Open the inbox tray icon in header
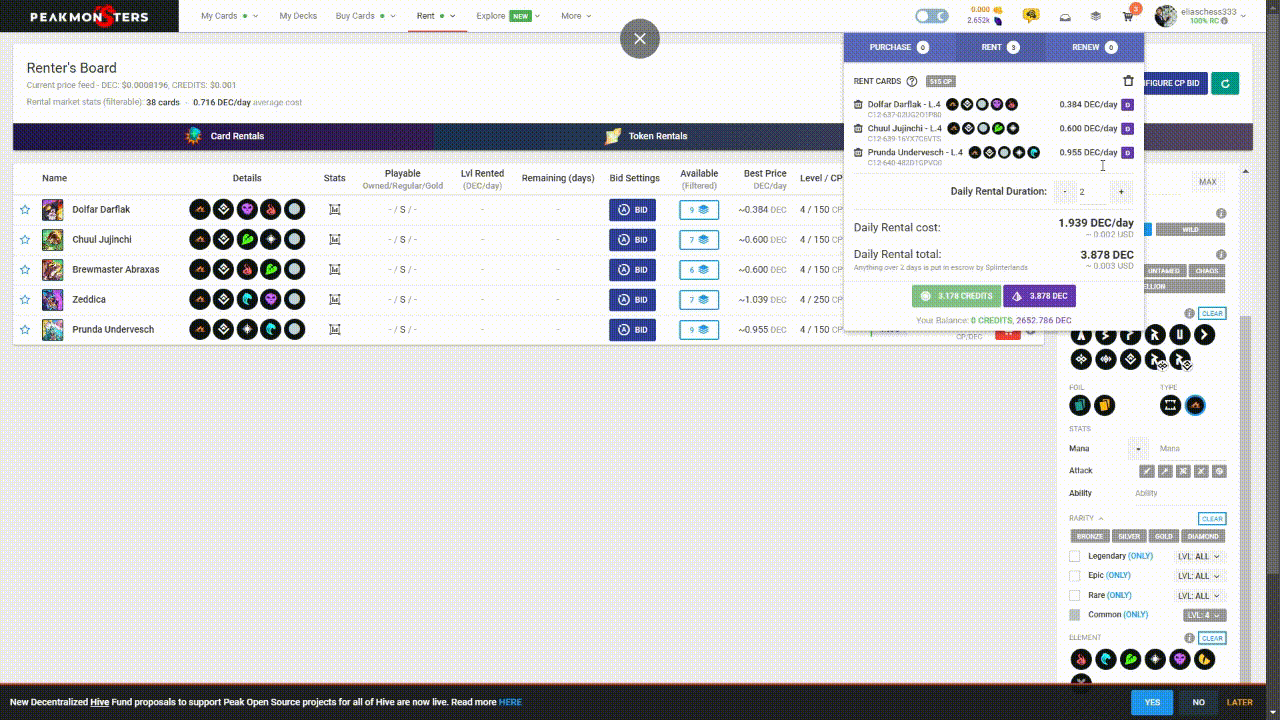 [1066, 16]
